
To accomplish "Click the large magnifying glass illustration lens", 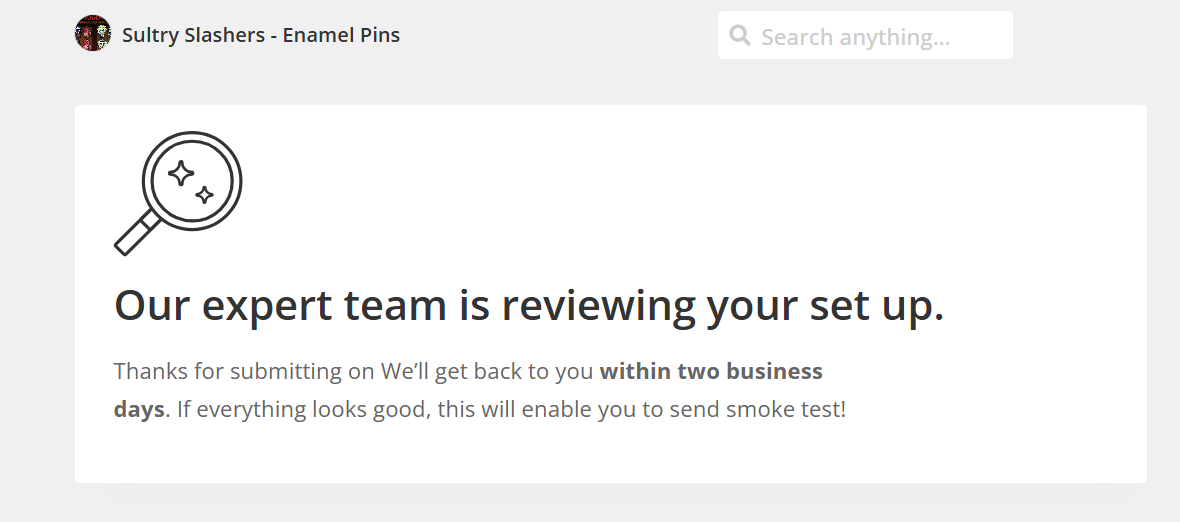I will 192,180.
